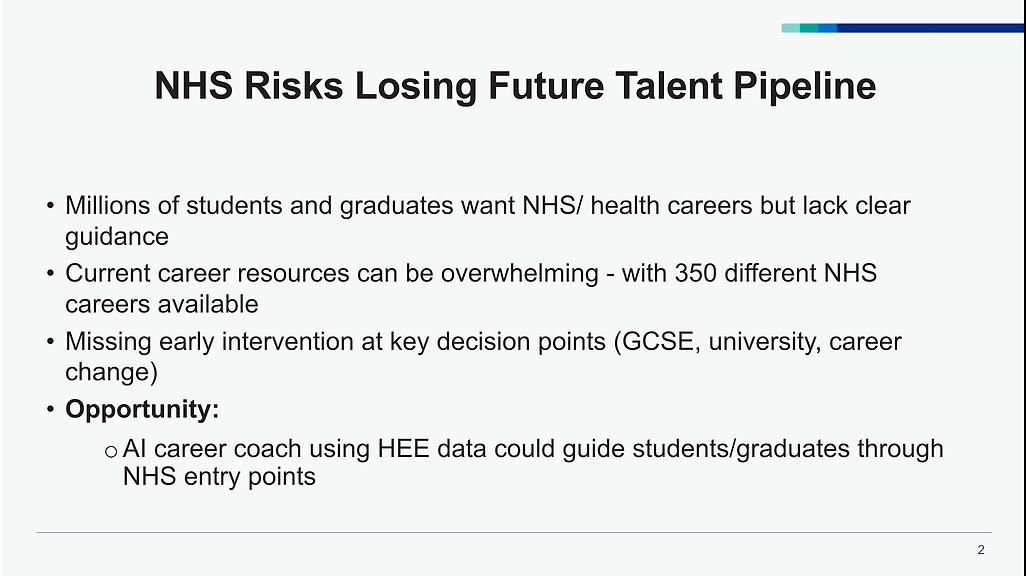
Task: Click "HEE" in the AI career coach line
Action: (403, 449)
